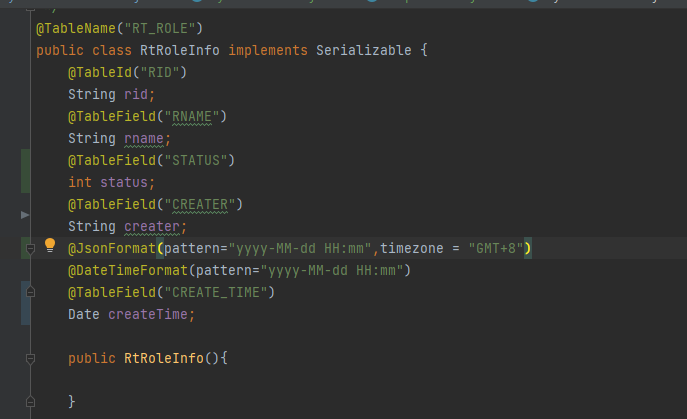The image size is (687, 419).
Task: Click the 'status' field name
Action: point(124,182)
